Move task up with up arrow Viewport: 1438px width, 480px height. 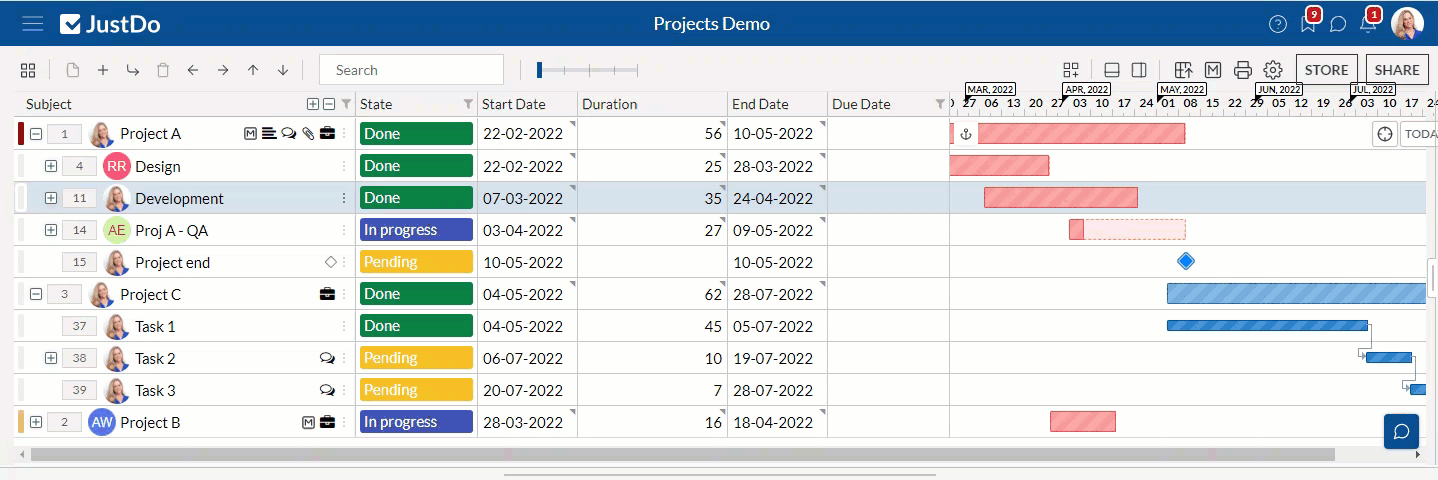[x=253, y=70]
